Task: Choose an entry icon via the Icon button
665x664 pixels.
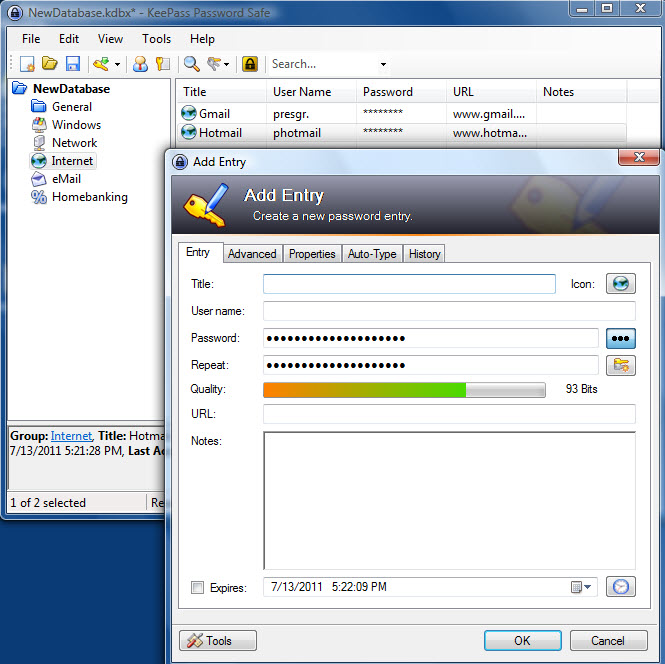Action: [620, 284]
